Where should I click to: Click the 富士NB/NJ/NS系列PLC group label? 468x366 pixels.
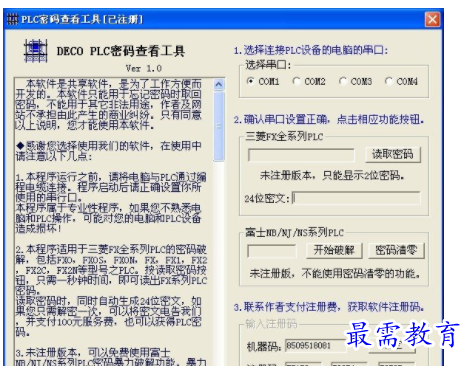click(x=294, y=232)
